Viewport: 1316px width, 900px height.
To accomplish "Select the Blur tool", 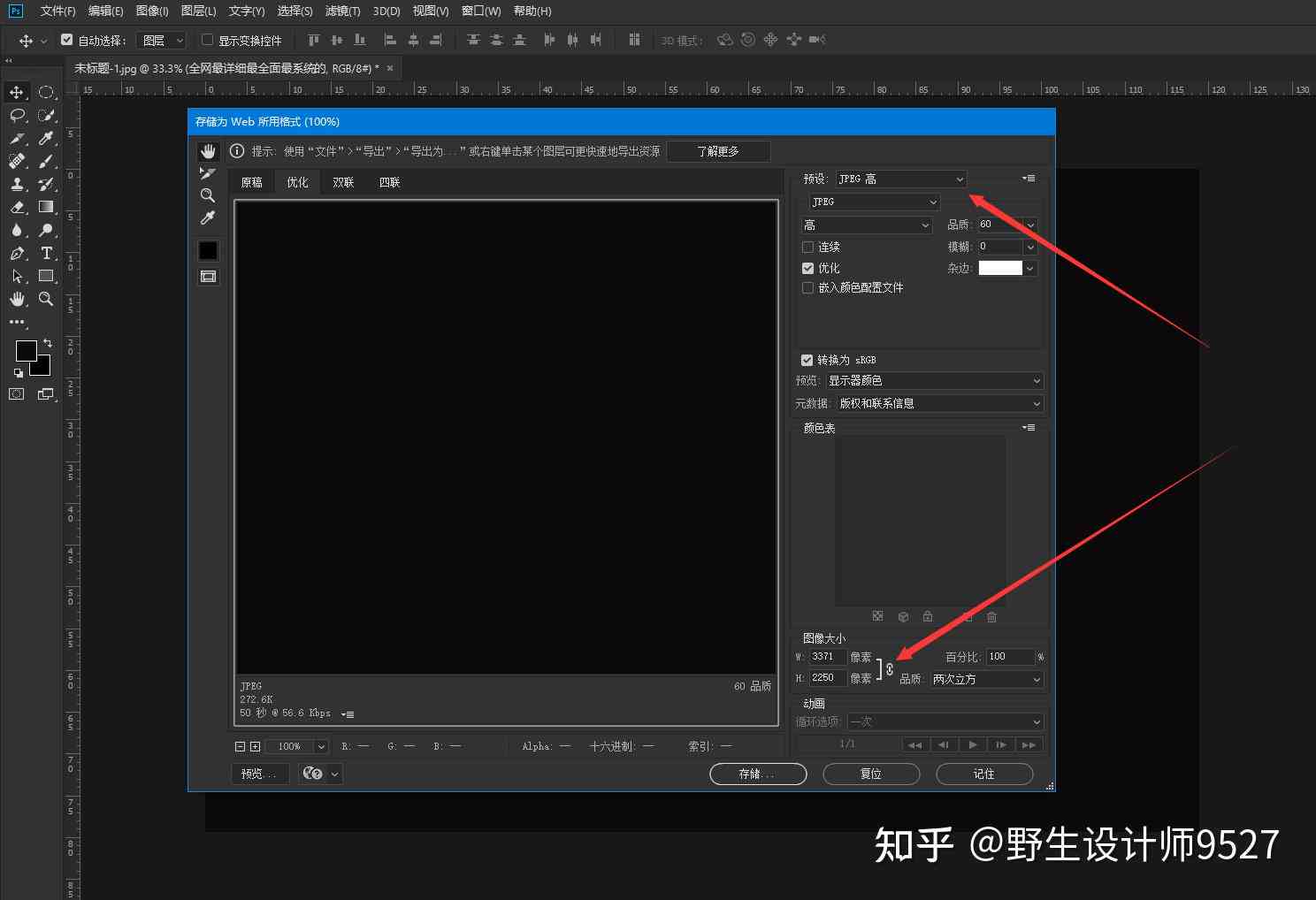I will tap(17, 230).
